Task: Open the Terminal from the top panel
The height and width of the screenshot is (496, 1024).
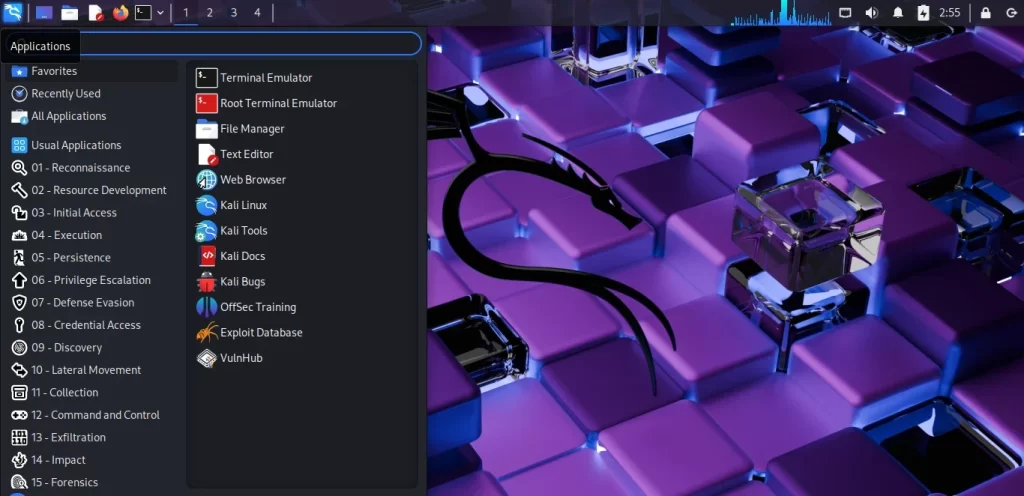Action: pos(143,12)
